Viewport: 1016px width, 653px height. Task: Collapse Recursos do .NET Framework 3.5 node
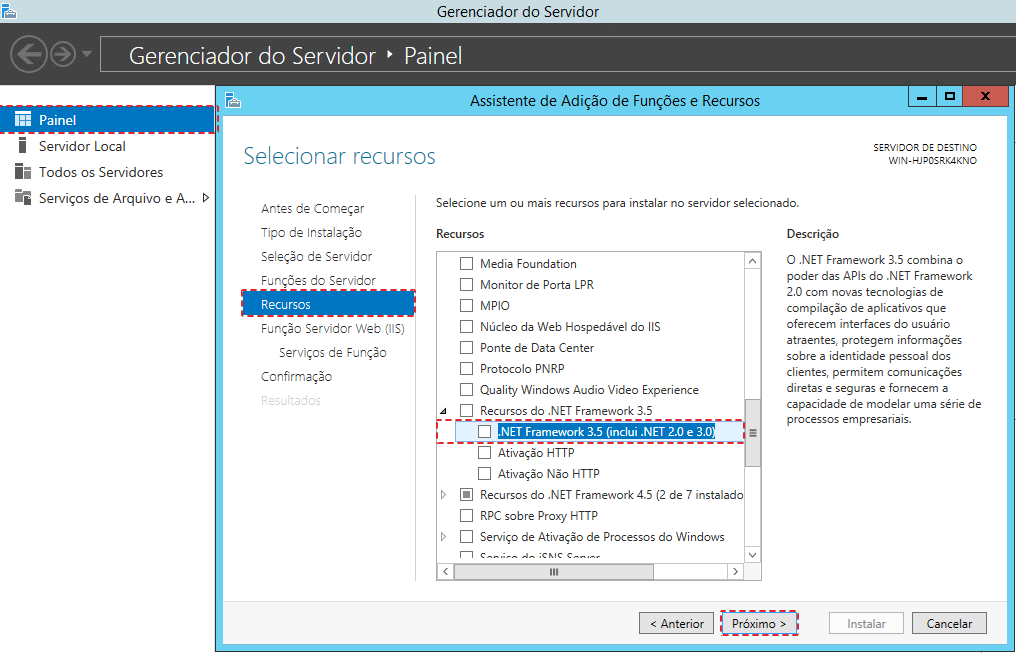tap(444, 411)
